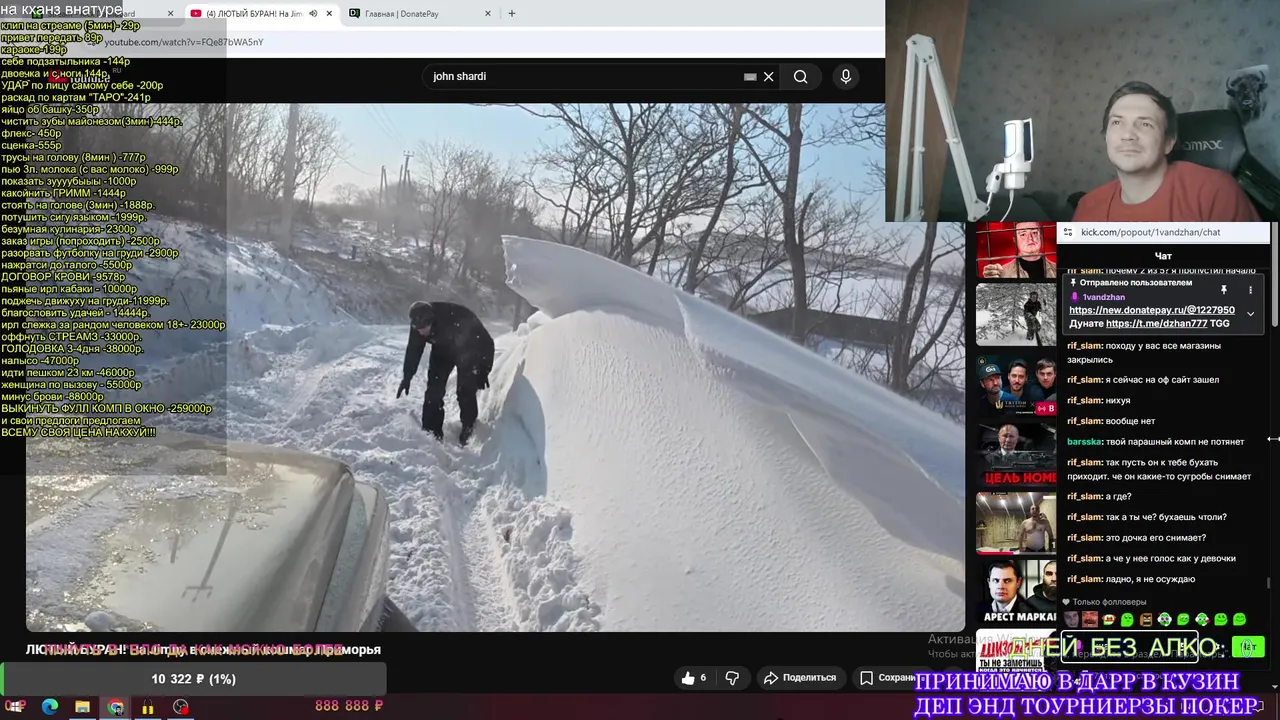The image size is (1280, 720).
Task: Open the new.donatepay.ru link in pinned message
Action: (1152, 310)
